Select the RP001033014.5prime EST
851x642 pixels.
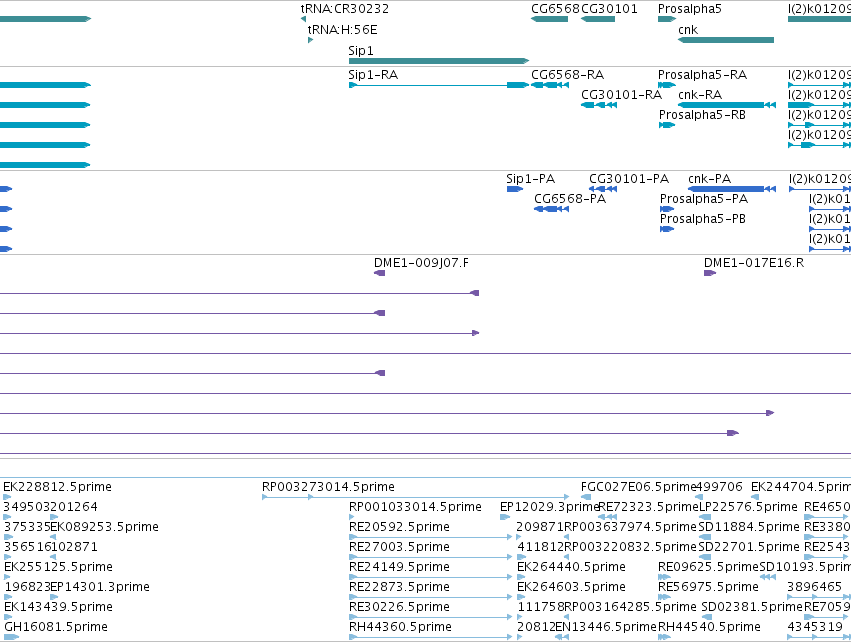click(x=353, y=517)
